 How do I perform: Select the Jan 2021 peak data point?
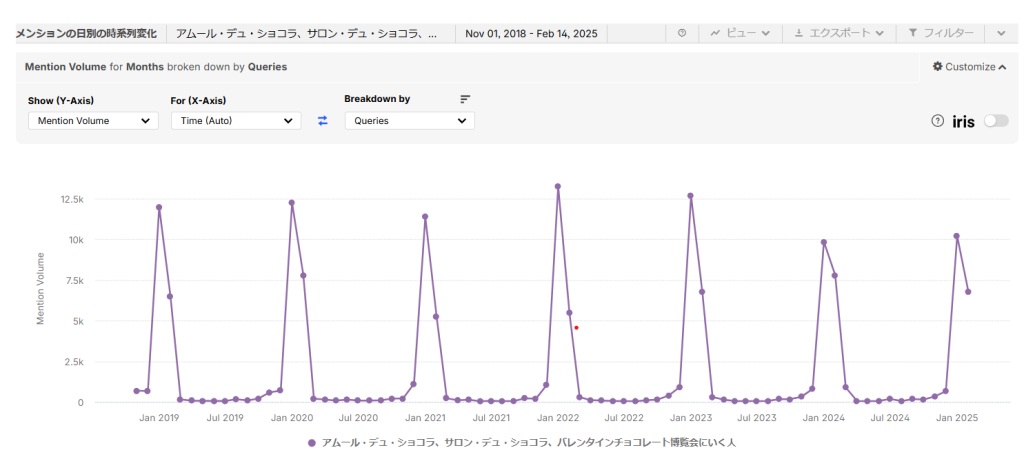[425, 216]
